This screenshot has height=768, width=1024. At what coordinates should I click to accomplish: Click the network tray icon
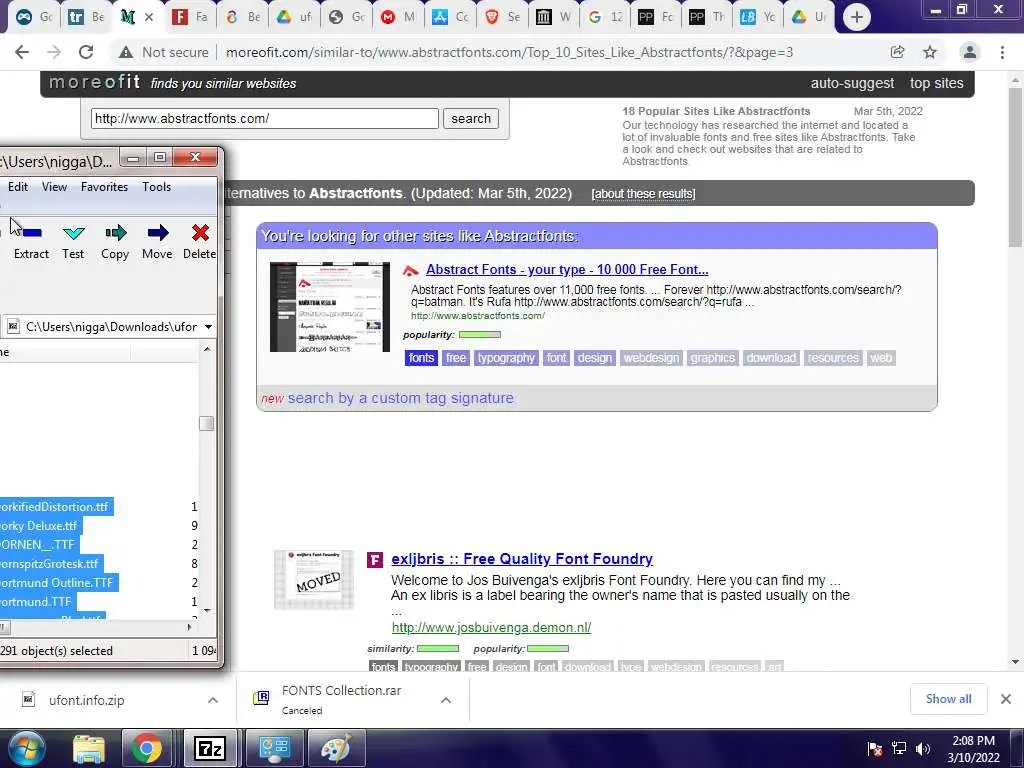(899, 749)
